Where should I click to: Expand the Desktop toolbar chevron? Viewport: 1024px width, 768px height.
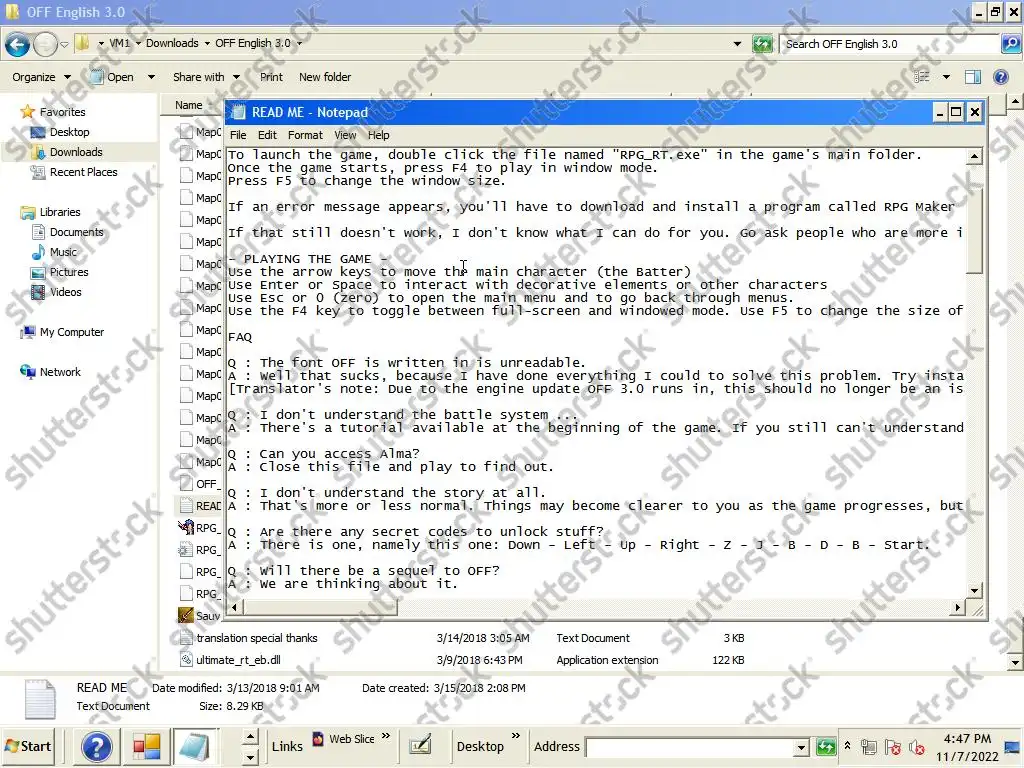click(x=516, y=737)
